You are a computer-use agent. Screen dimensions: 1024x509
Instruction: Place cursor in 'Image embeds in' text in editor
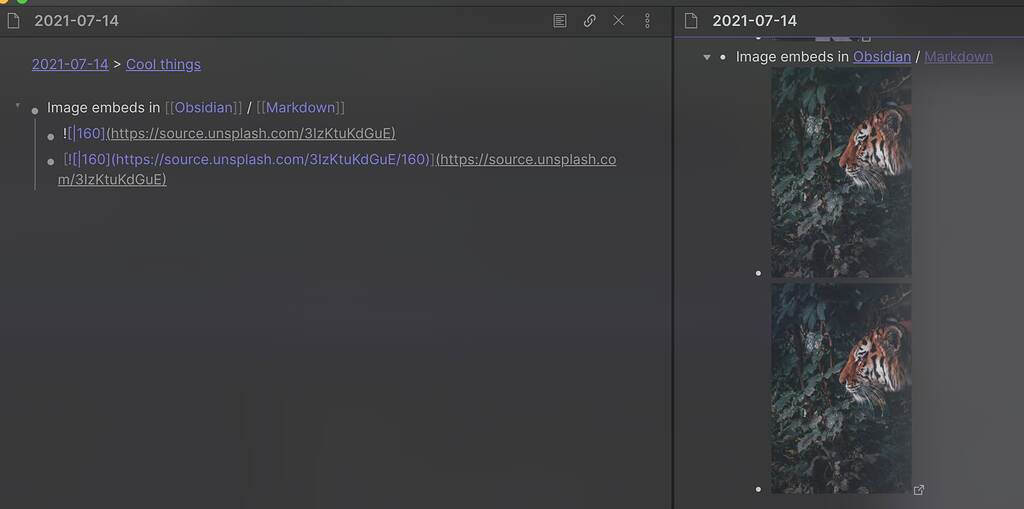tap(103, 107)
